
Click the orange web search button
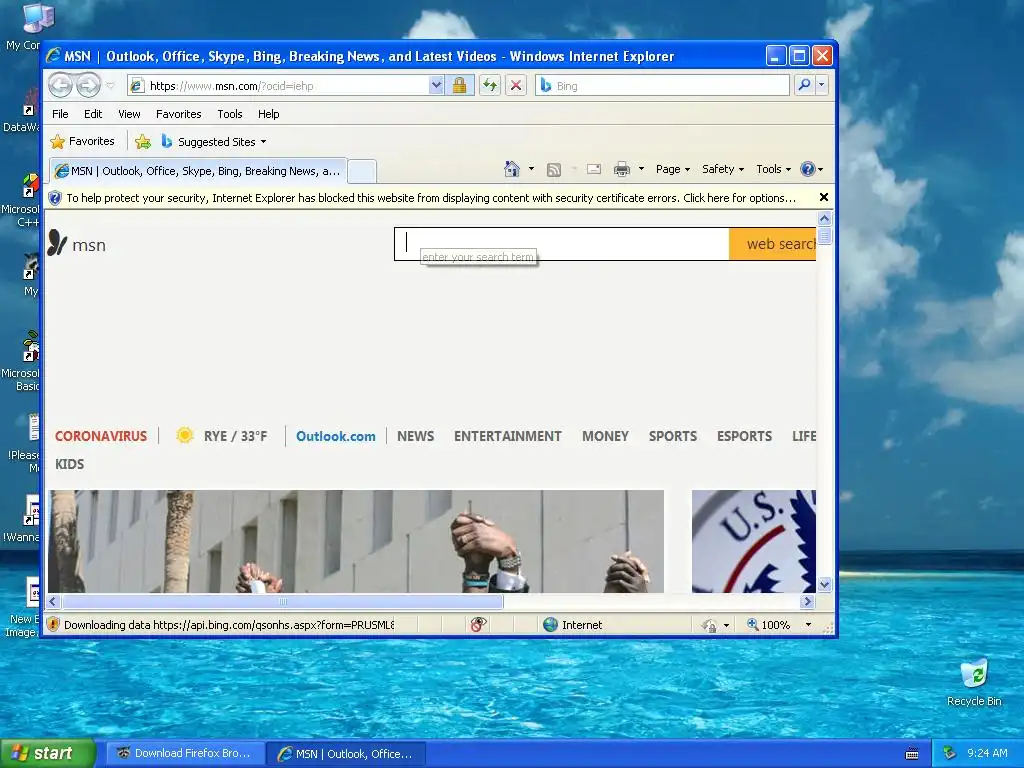click(x=773, y=244)
